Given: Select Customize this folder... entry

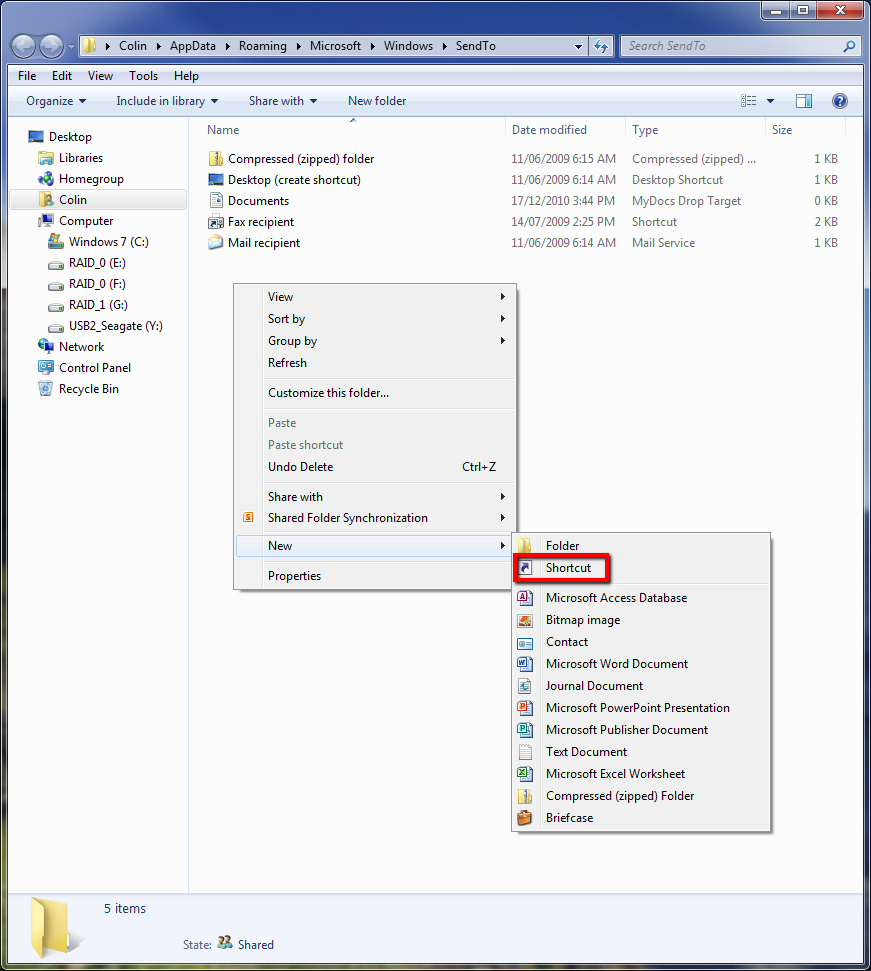Looking at the screenshot, I should [x=375, y=393].
